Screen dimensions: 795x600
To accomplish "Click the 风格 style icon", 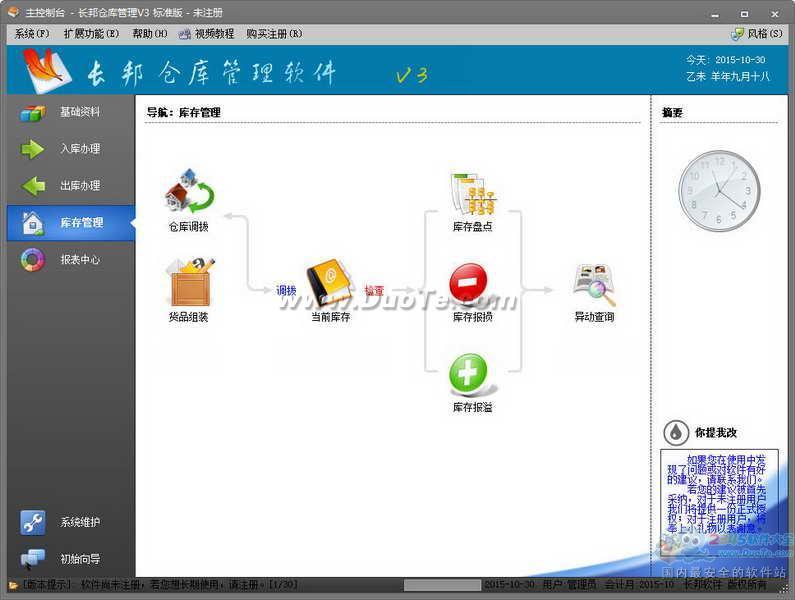I will coord(737,34).
